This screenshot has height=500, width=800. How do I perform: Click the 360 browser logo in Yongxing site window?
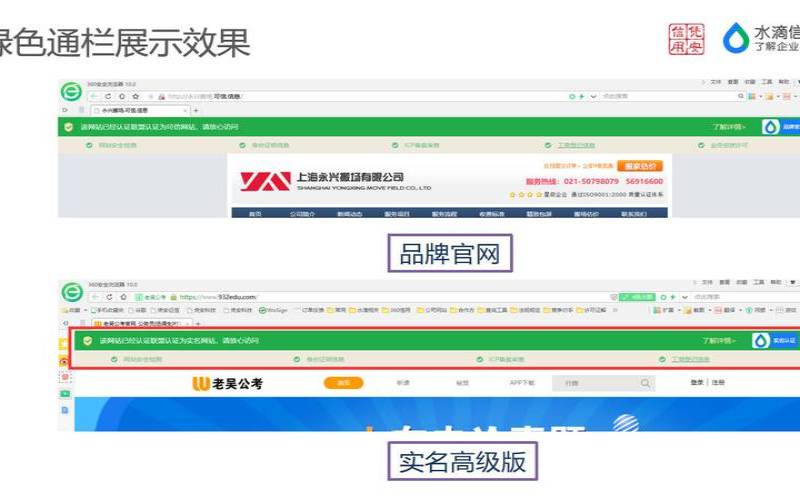[71, 92]
